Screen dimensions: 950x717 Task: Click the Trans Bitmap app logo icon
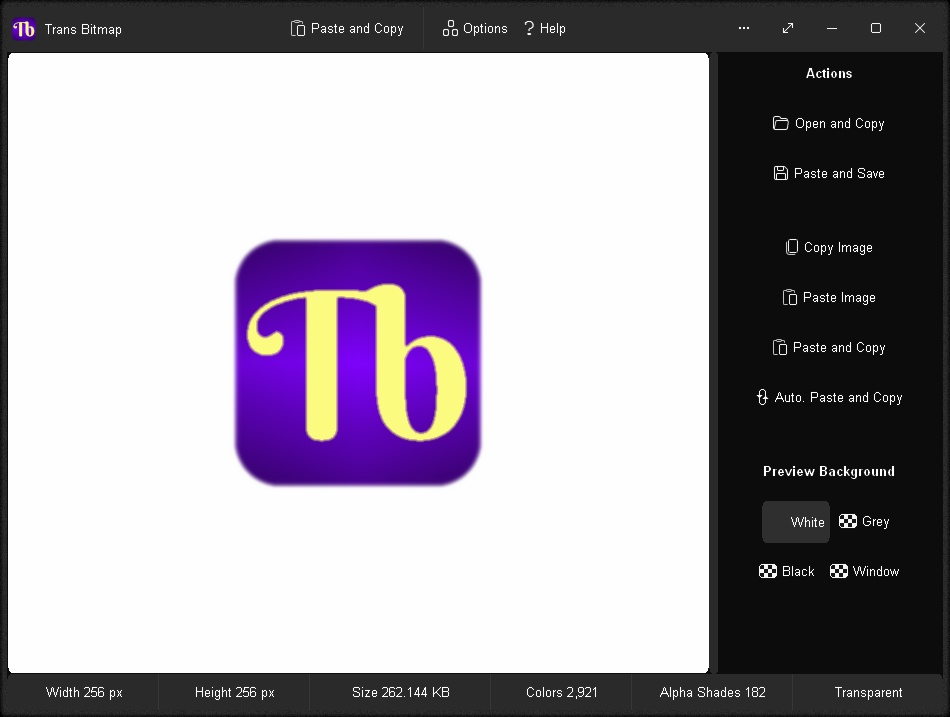tap(24, 28)
